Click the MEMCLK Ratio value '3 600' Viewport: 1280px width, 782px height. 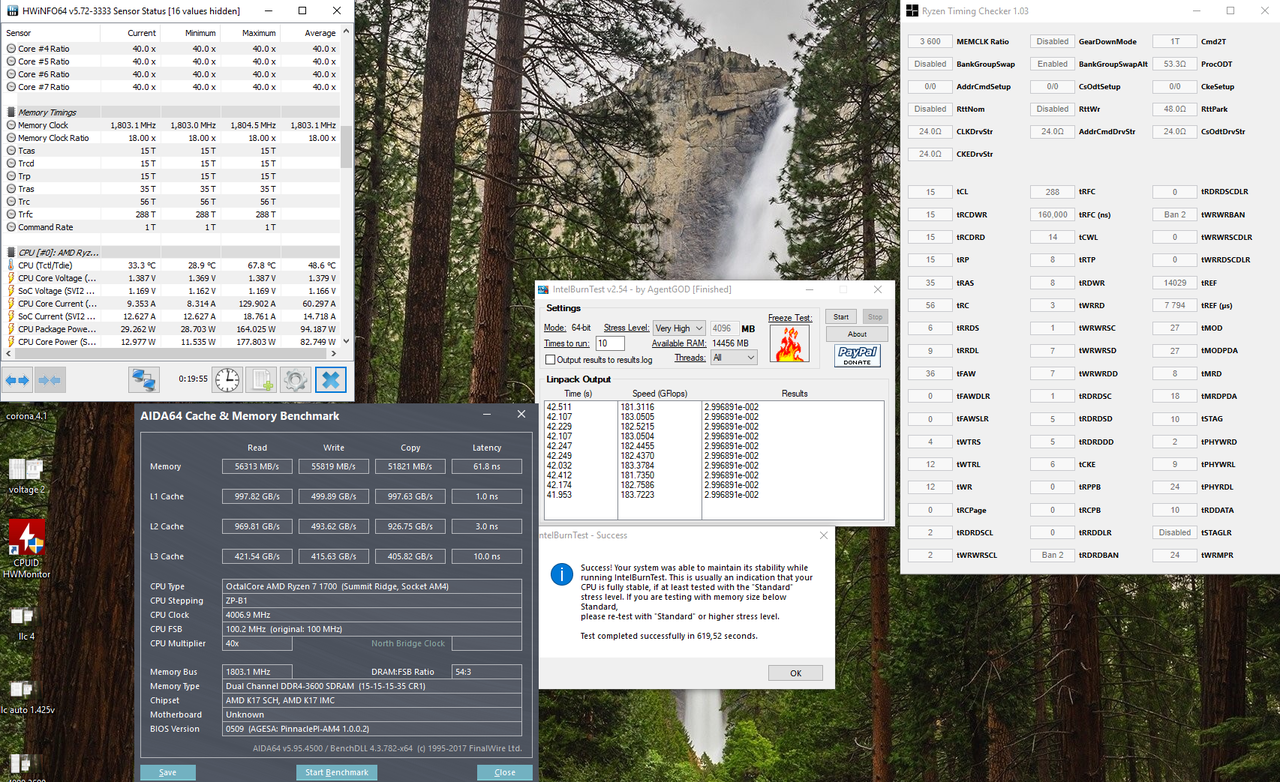(x=930, y=42)
